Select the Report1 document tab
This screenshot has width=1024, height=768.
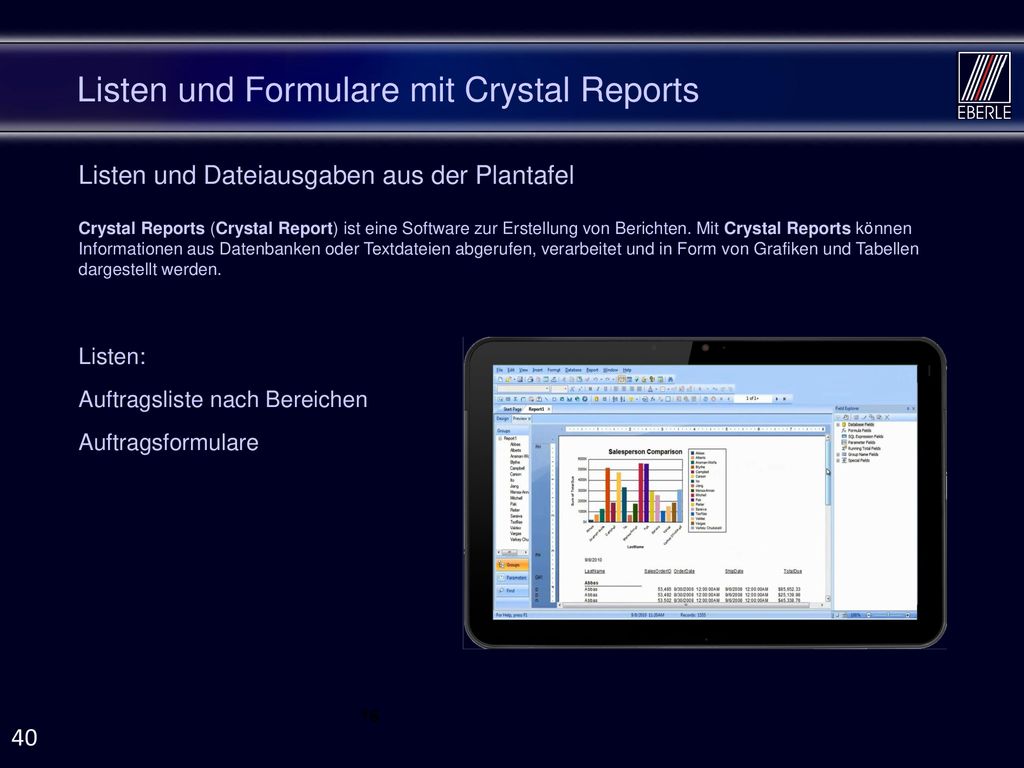536,409
